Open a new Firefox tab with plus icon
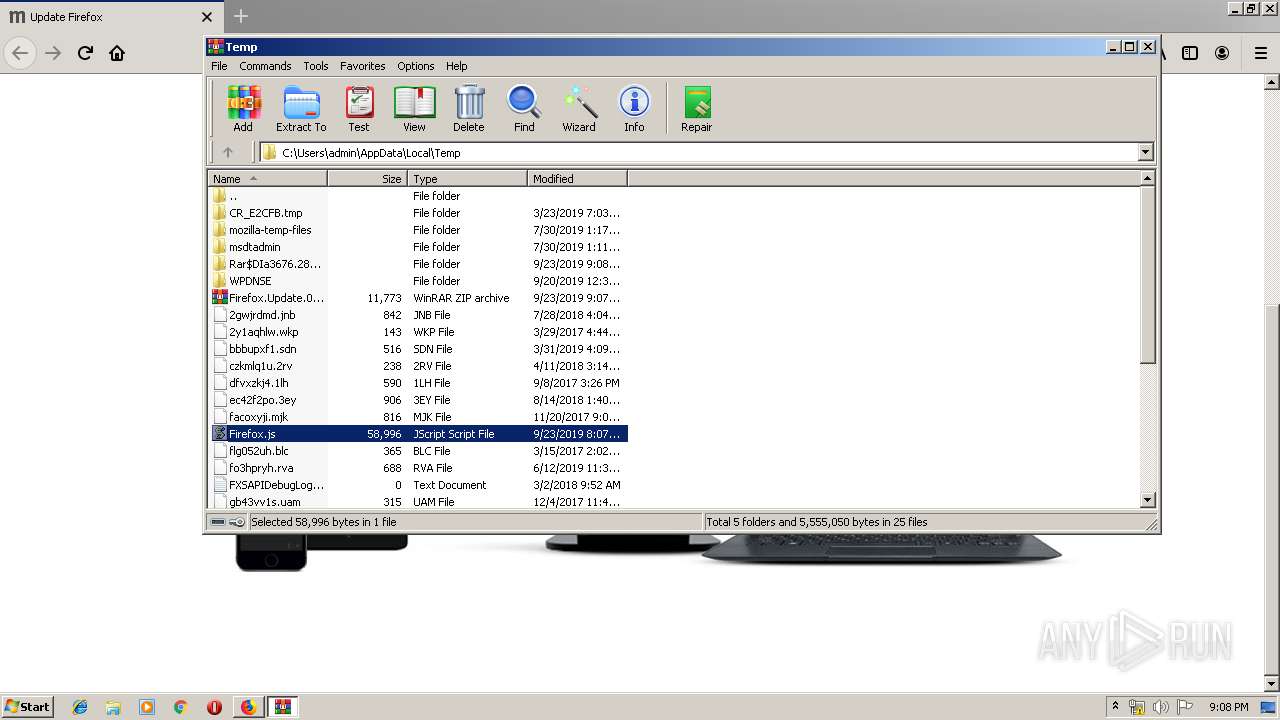 click(x=241, y=16)
